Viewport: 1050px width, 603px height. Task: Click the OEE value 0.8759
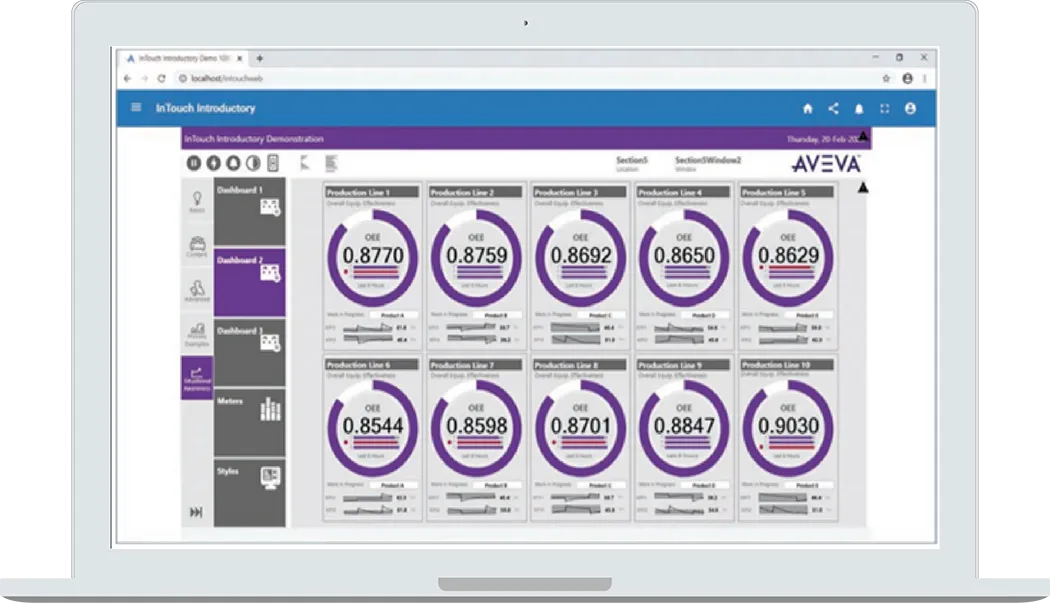pos(477,255)
